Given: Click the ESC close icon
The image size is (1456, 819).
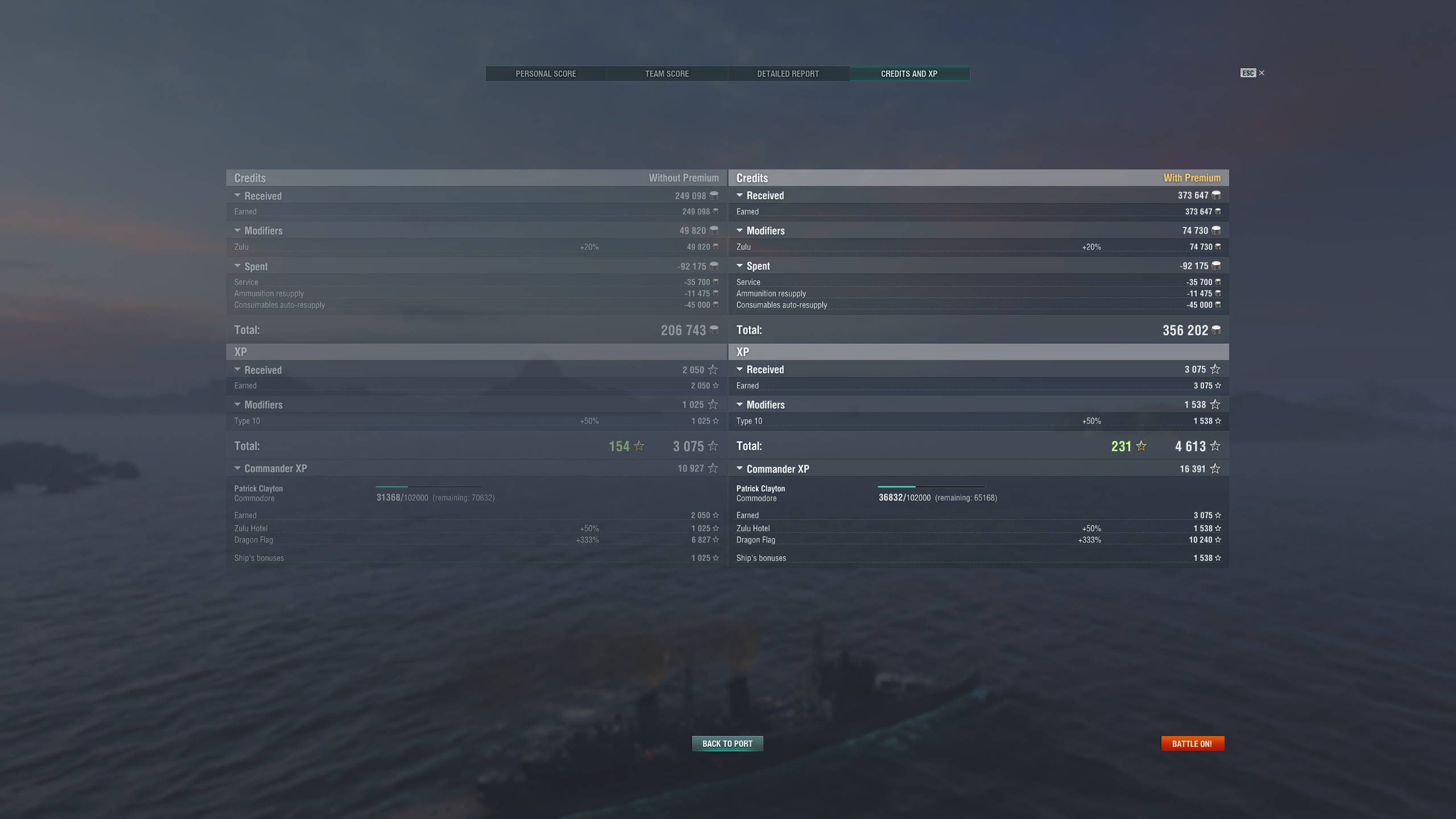Looking at the screenshot, I should pos(1261,73).
